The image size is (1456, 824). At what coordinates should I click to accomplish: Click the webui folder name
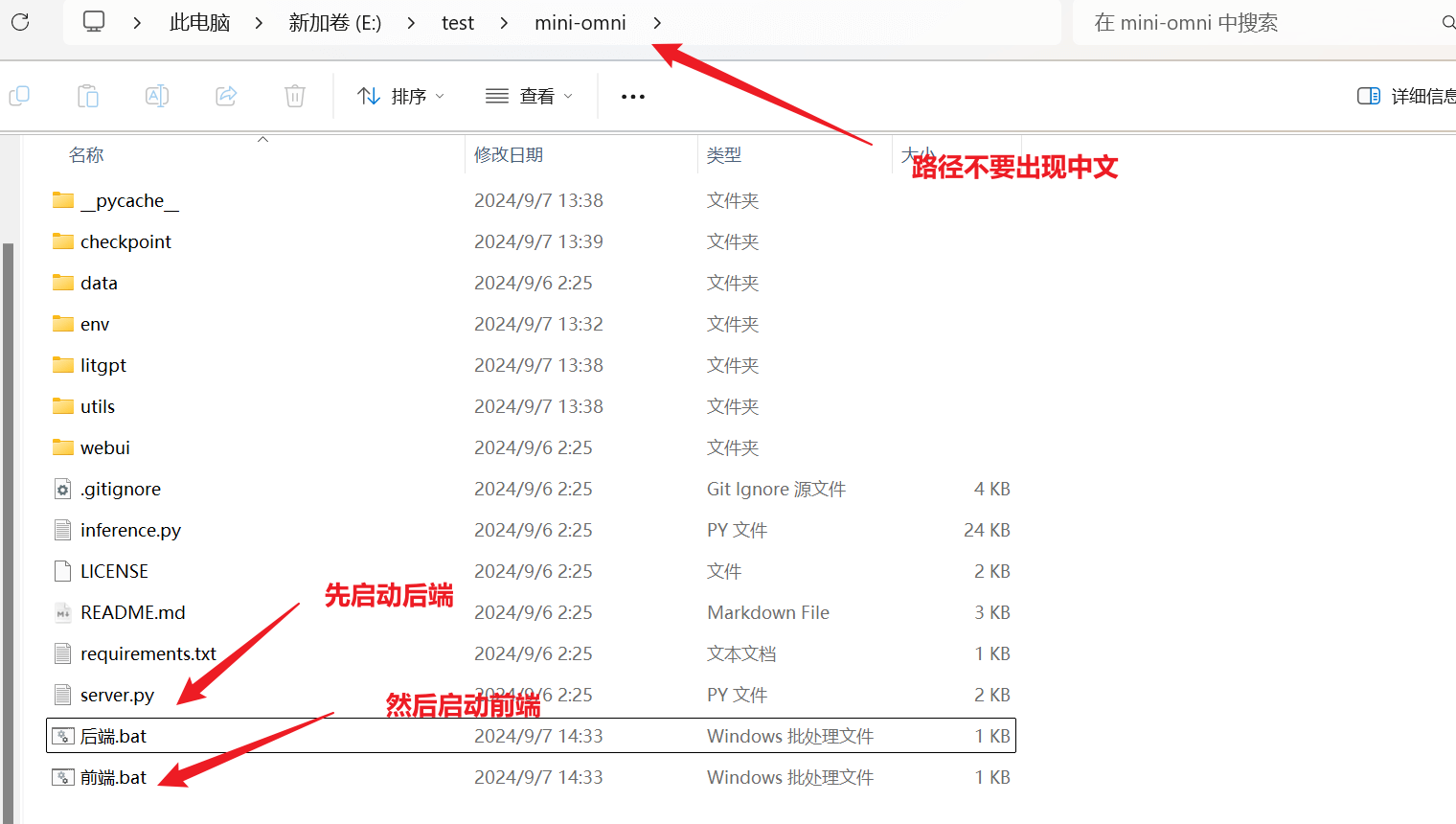pyautogui.click(x=105, y=447)
